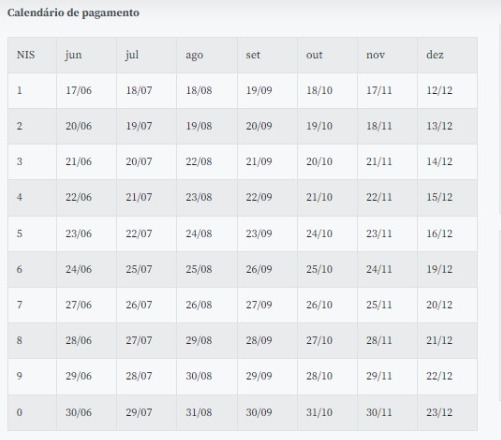Click the 22/08 date cell
The image size is (501, 440).
pyautogui.click(x=207, y=162)
